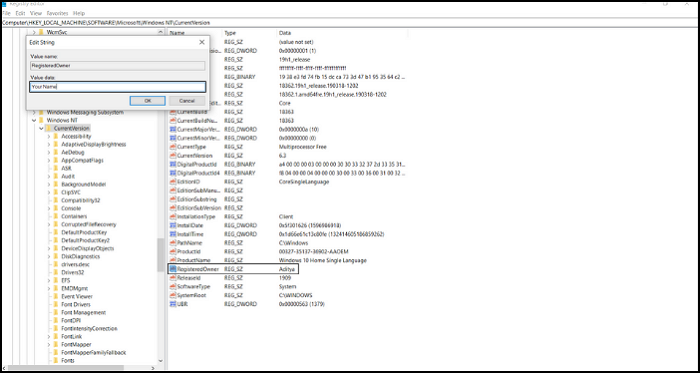Select the SystemRoot string value icon

click(173, 295)
